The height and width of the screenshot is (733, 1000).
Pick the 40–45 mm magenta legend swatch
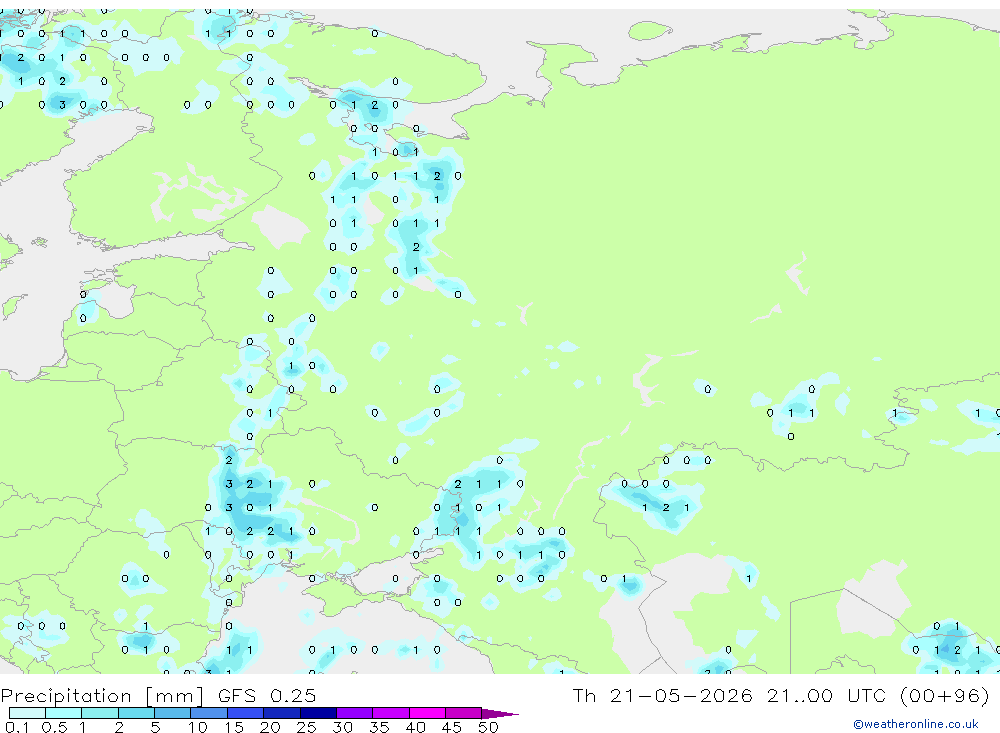tap(427, 713)
